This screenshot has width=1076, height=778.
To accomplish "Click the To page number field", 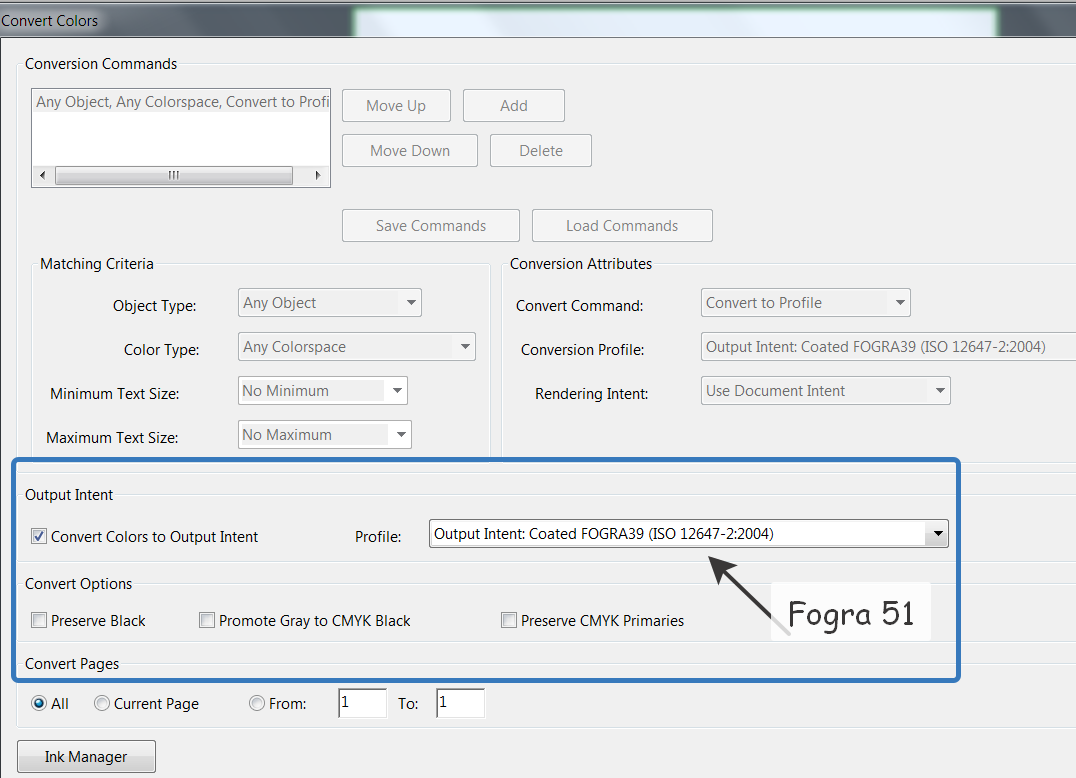I will pos(460,703).
